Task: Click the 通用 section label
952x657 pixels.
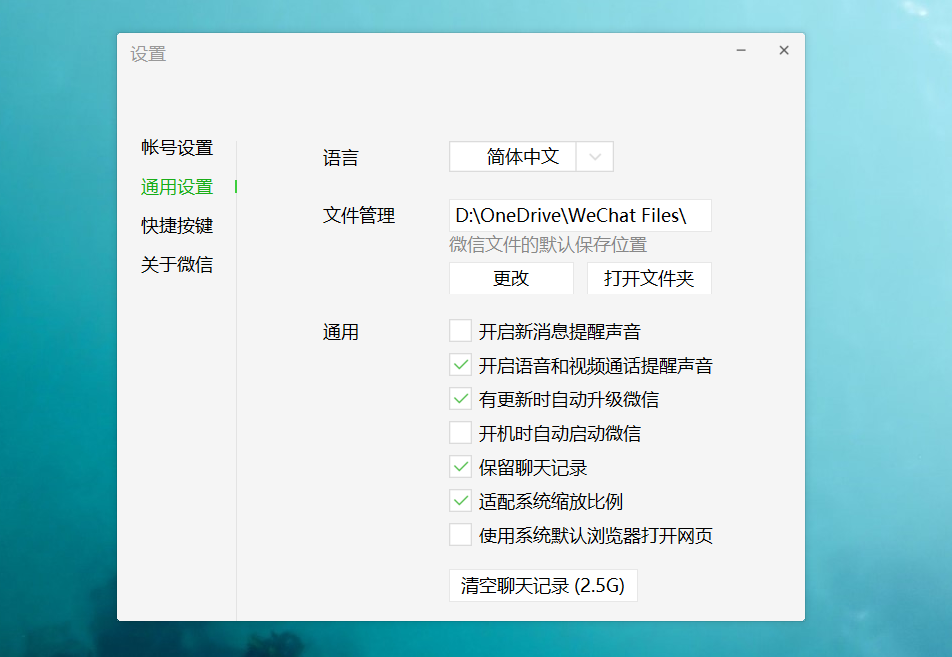Action: [x=341, y=333]
